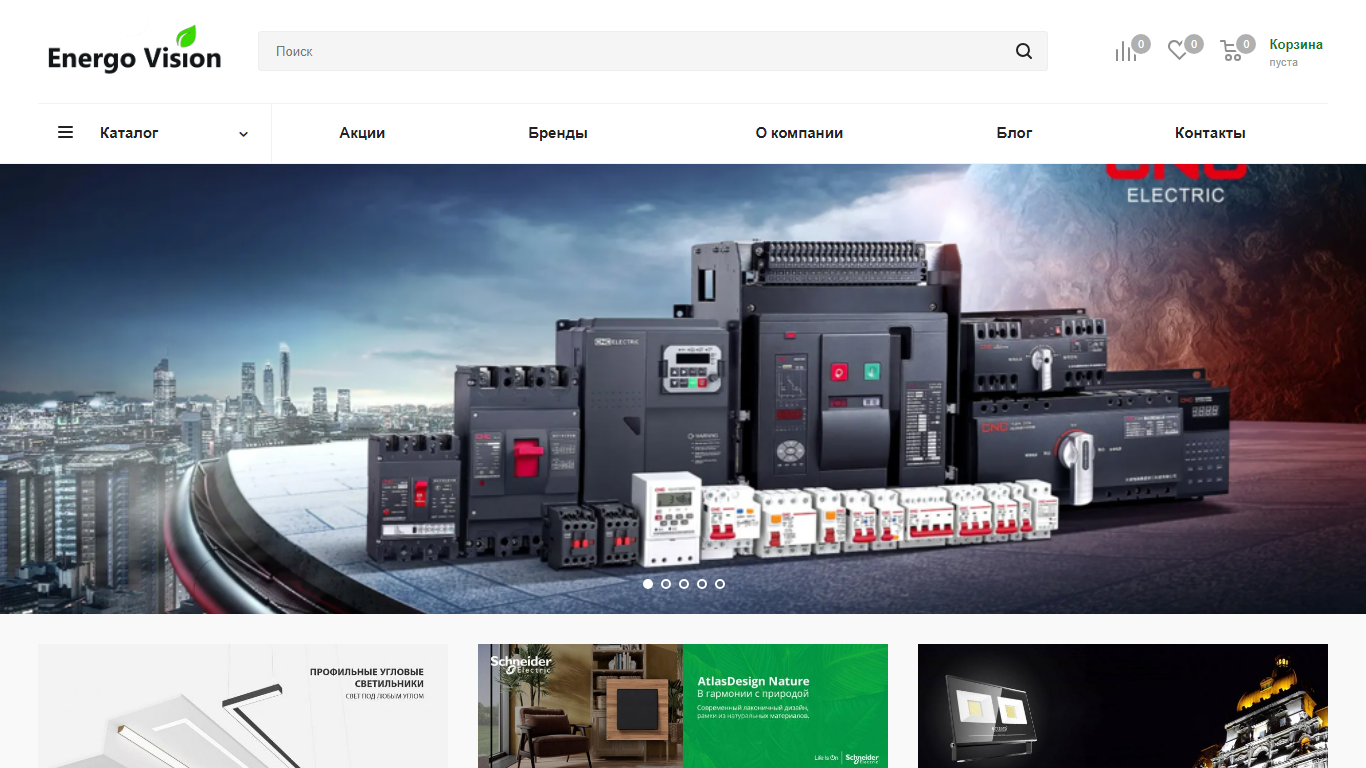Select the fourth carousel slide dot
Viewport: 1366px width, 768px height.
tap(702, 584)
